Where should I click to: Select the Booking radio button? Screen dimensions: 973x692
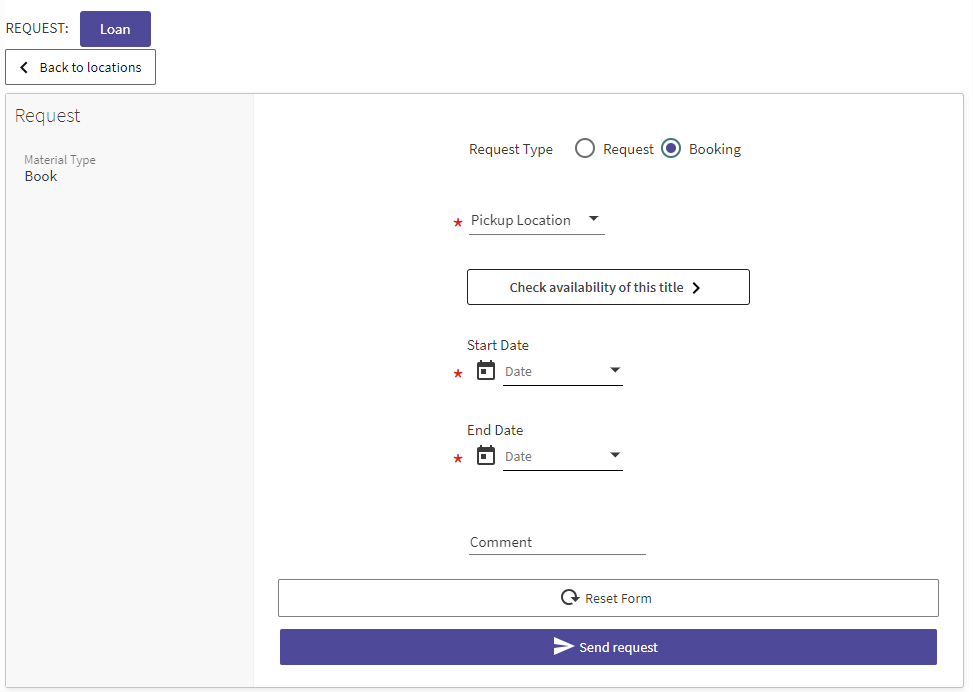671,149
